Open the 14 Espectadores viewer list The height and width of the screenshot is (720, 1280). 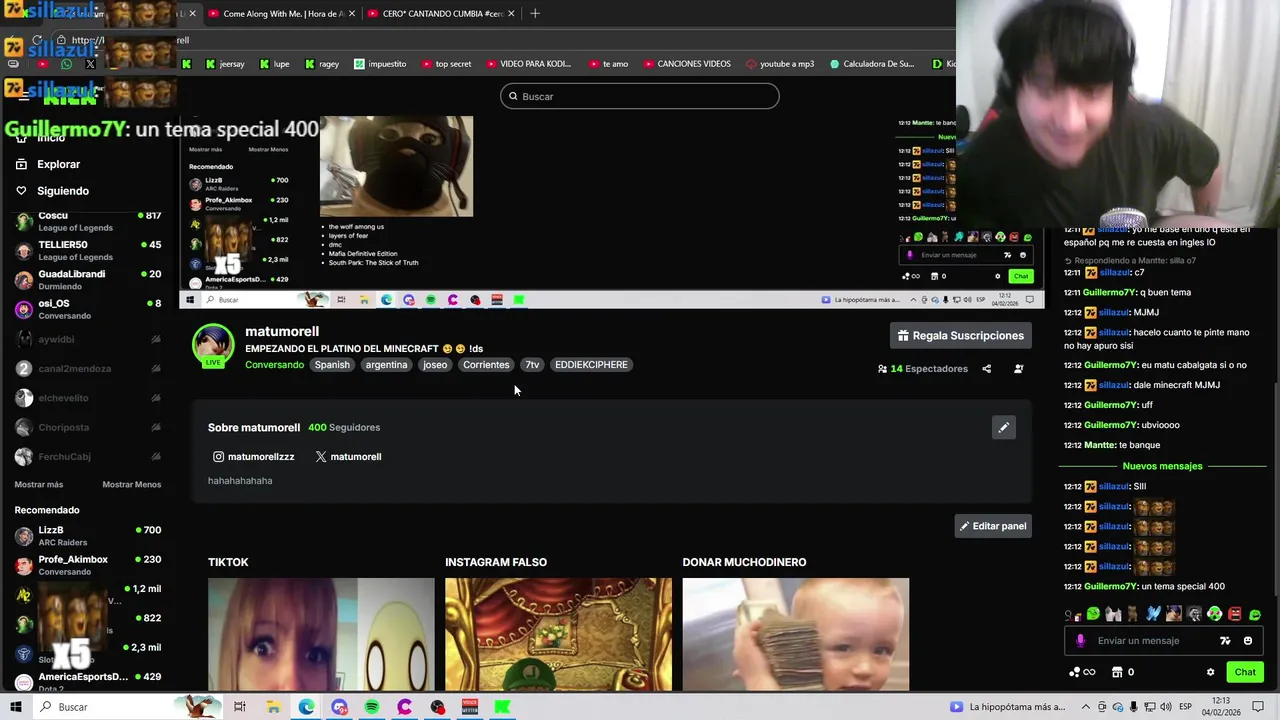pos(922,369)
